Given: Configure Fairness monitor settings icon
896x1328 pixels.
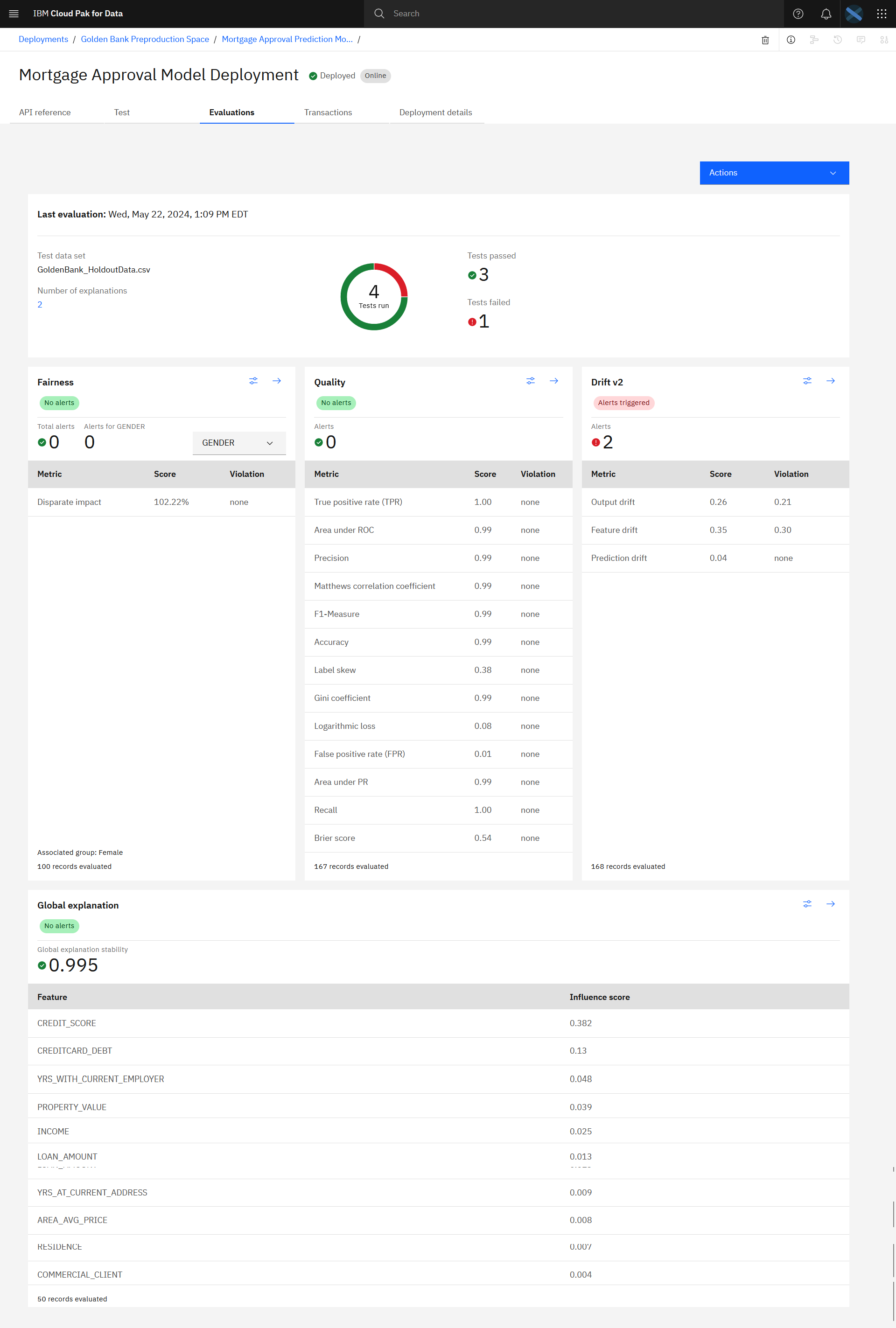Looking at the screenshot, I should click(253, 381).
